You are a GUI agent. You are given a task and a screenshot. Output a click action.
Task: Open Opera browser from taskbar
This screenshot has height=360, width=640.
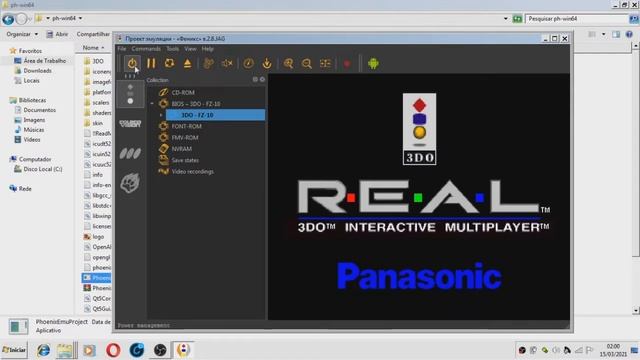point(113,350)
